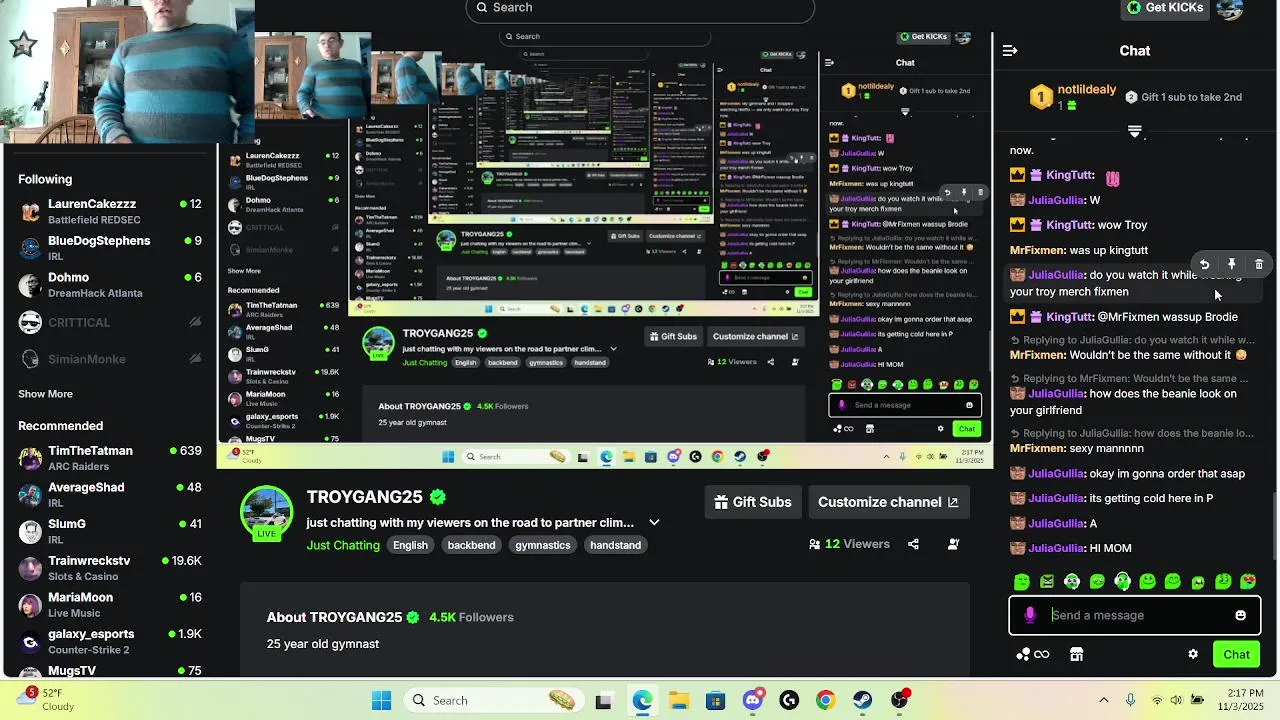Click the Kick search box
The image size is (1280, 720).
(x=640, y=9)
